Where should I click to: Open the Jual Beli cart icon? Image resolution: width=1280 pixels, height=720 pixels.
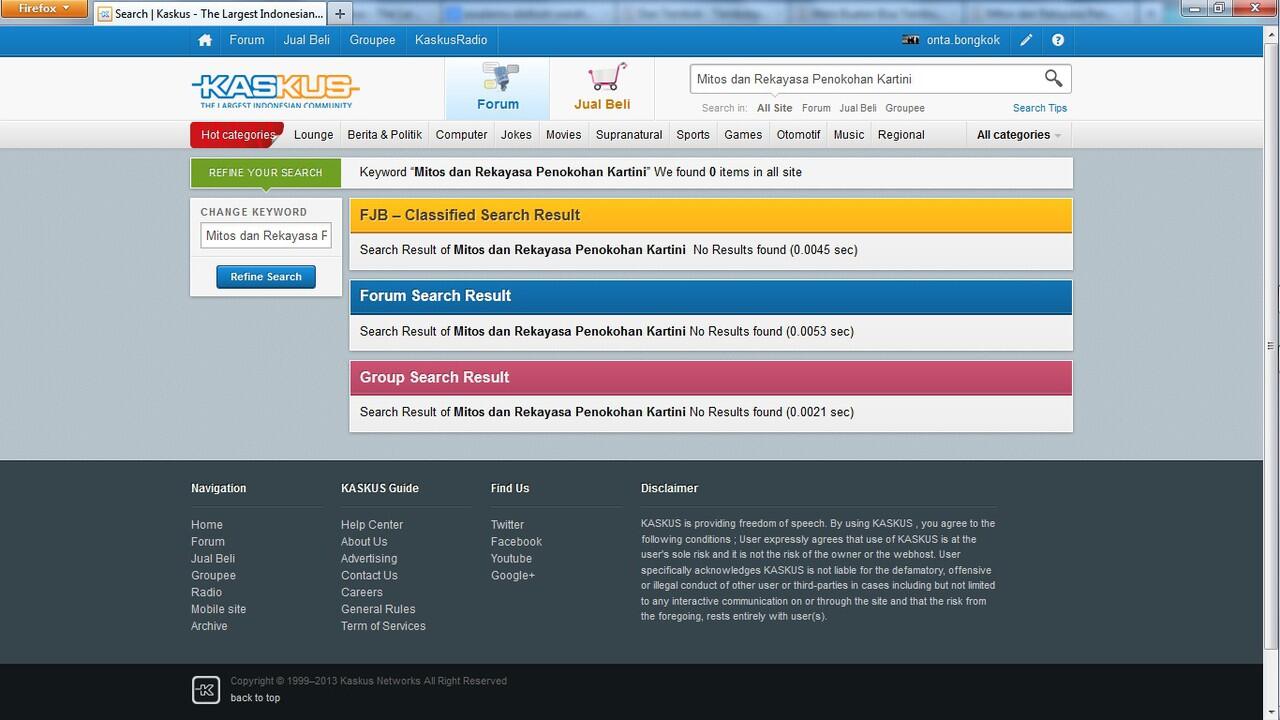pyautogui.click(x=603, y=78)
